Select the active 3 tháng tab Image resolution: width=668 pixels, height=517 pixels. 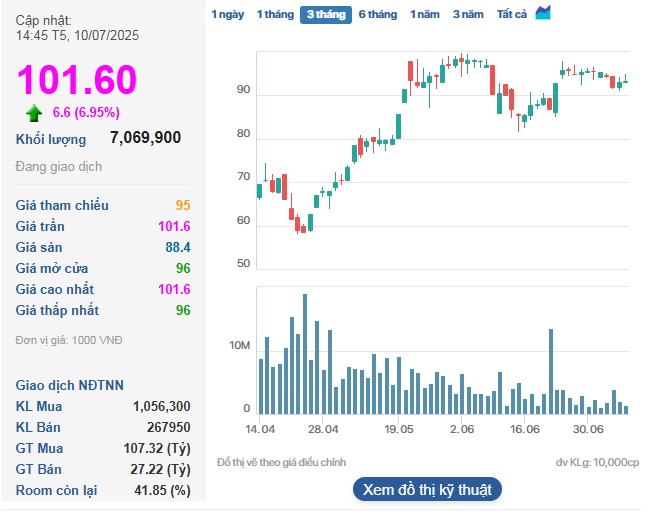click(325, 14)
